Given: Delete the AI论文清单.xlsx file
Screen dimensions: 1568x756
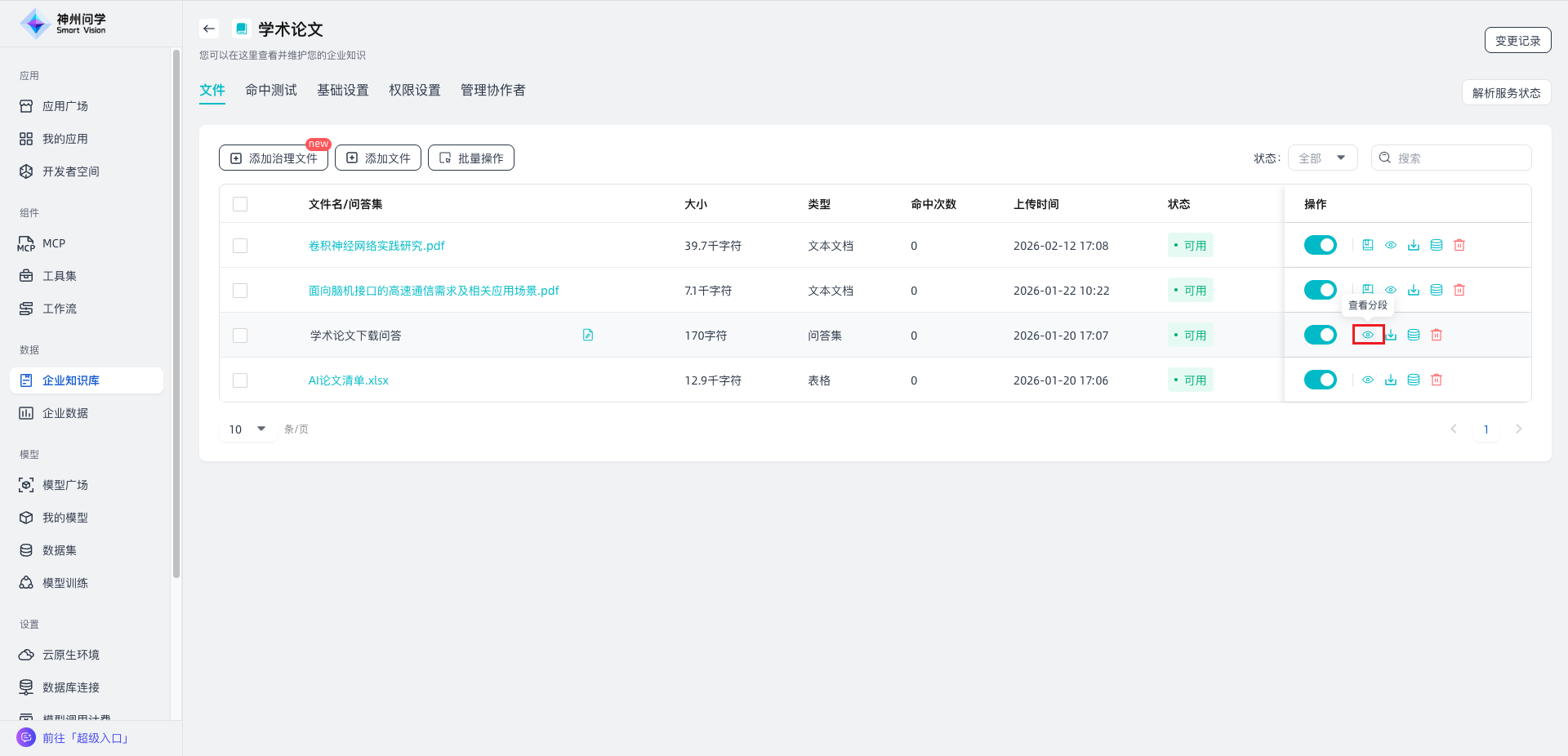Looking at the screenshot, I should pyautogui.click(x=1437, y=380).
